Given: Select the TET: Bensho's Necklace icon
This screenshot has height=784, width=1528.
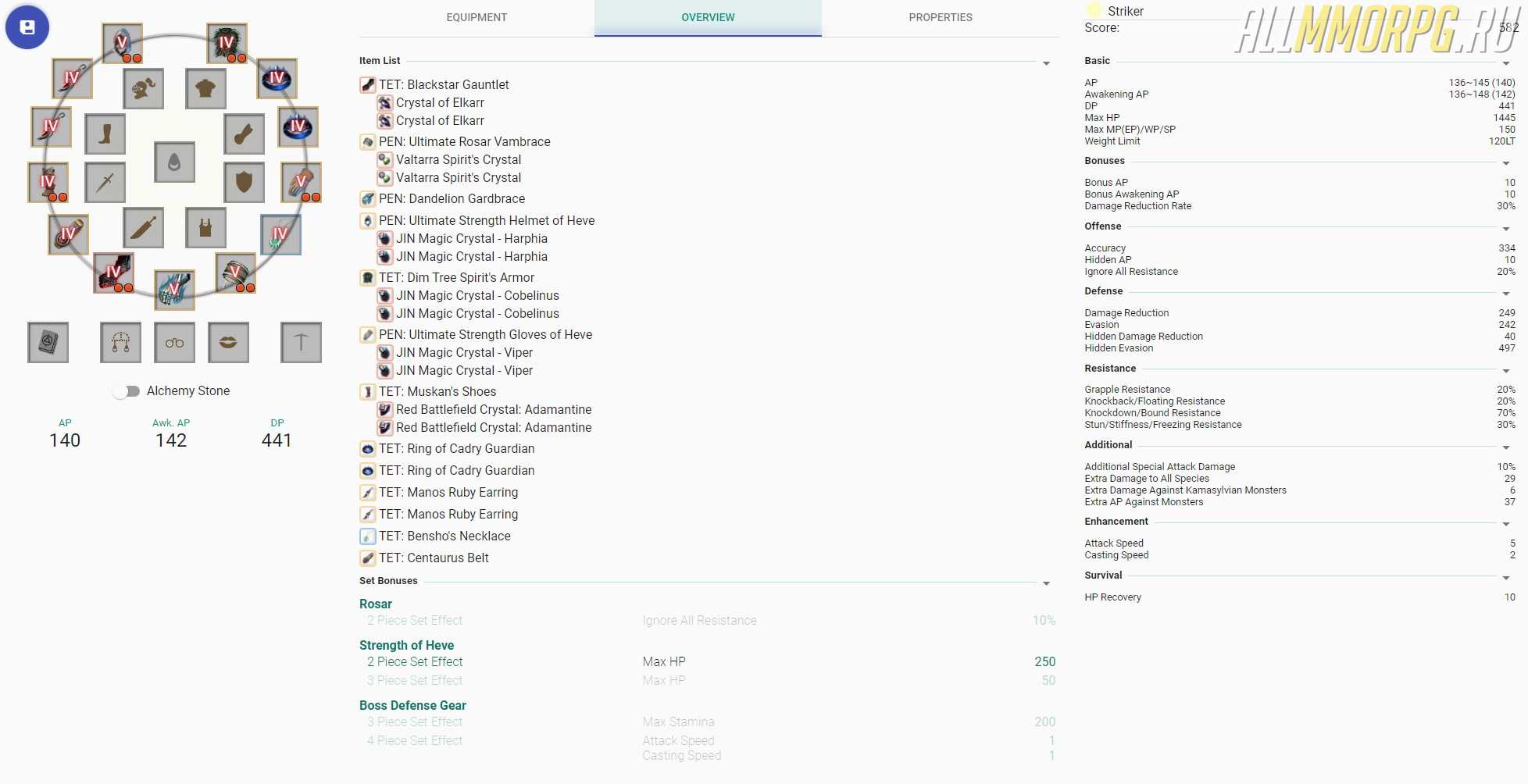Looking at the screenshot, I should 367,536.
